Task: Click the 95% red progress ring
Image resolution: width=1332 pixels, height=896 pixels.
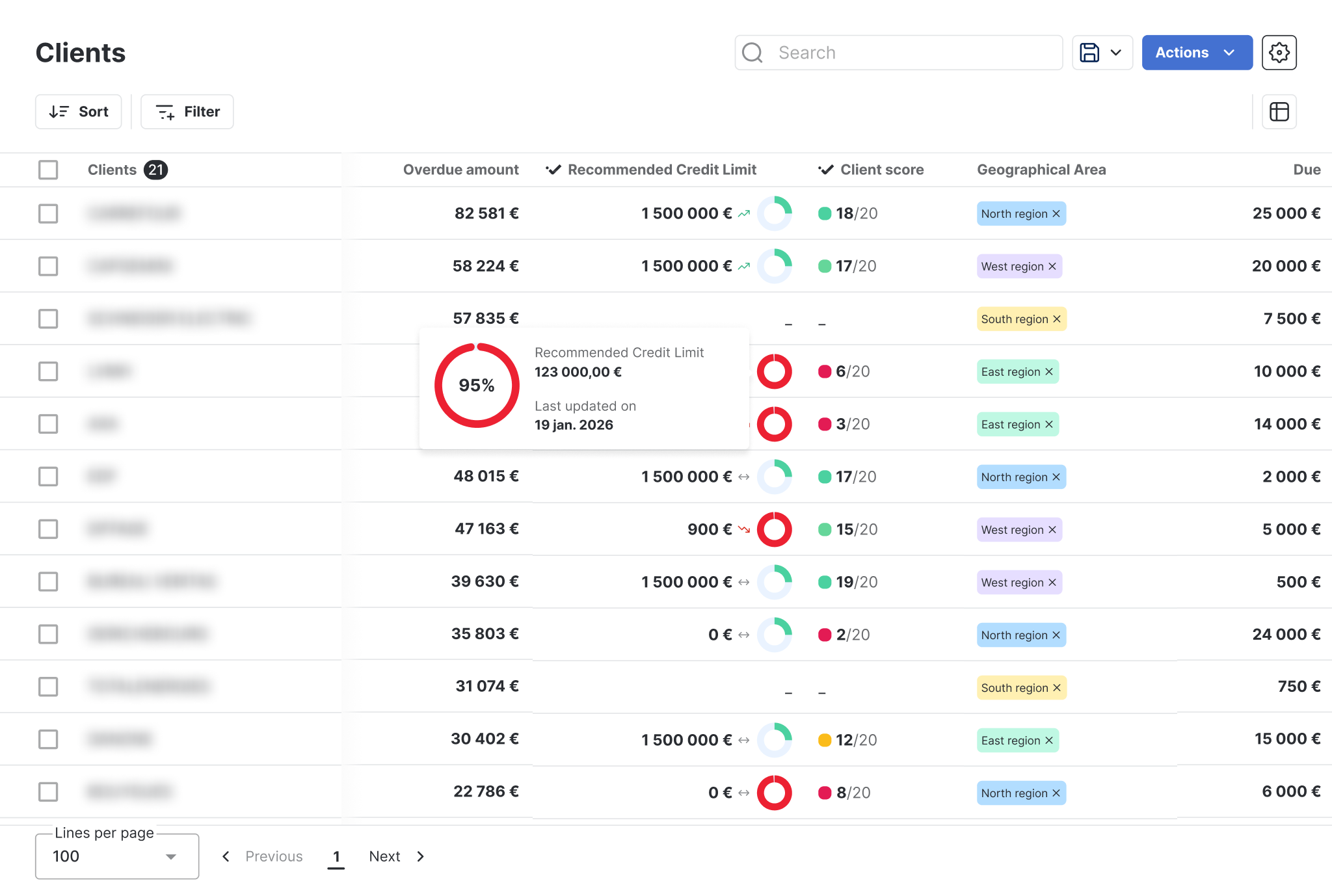Action: [x=477, y=386]
